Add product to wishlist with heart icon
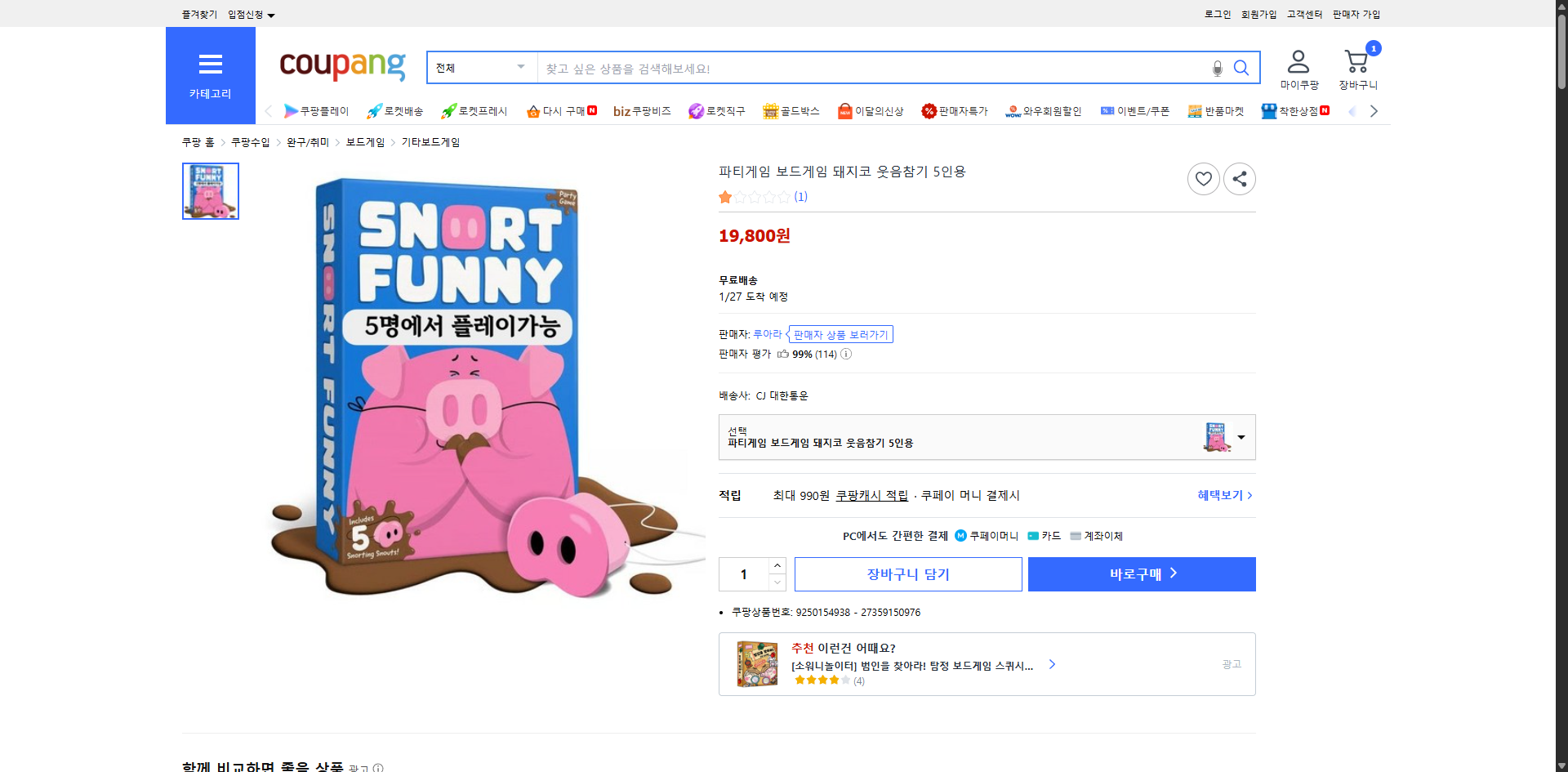 [1203, 178]
